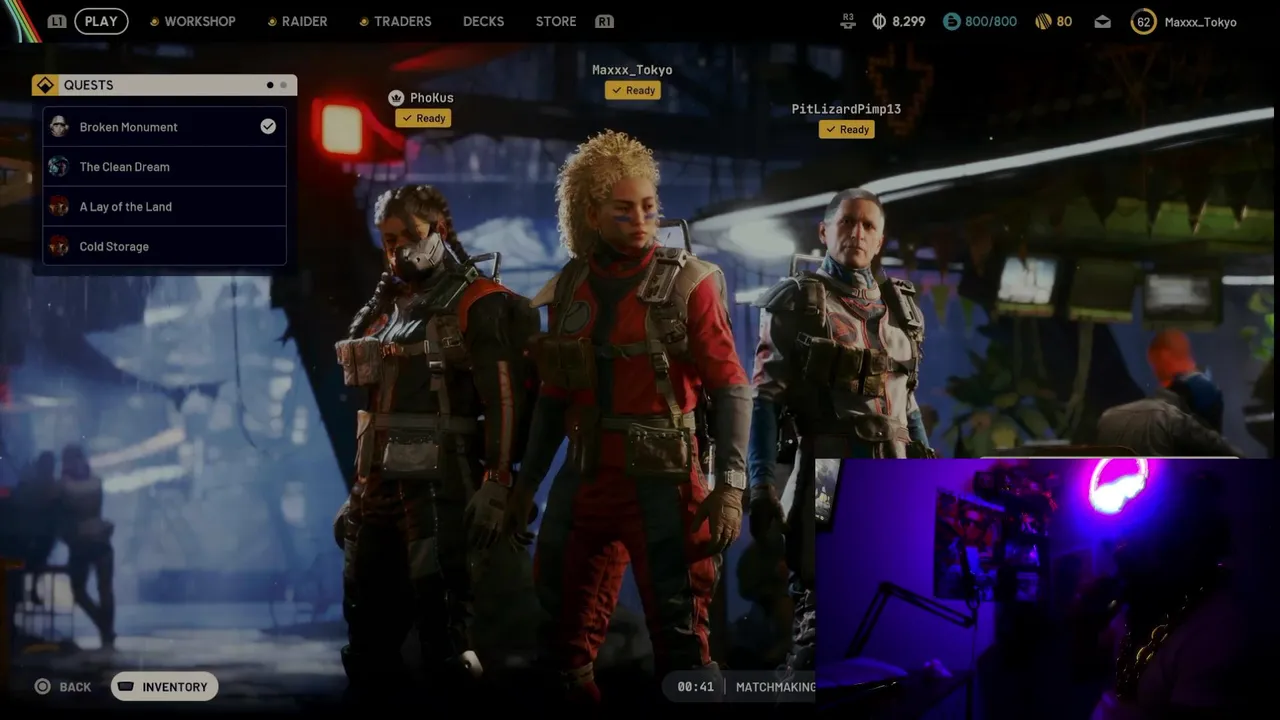Open the mail envelope icon

click(x=1102, y=21)
